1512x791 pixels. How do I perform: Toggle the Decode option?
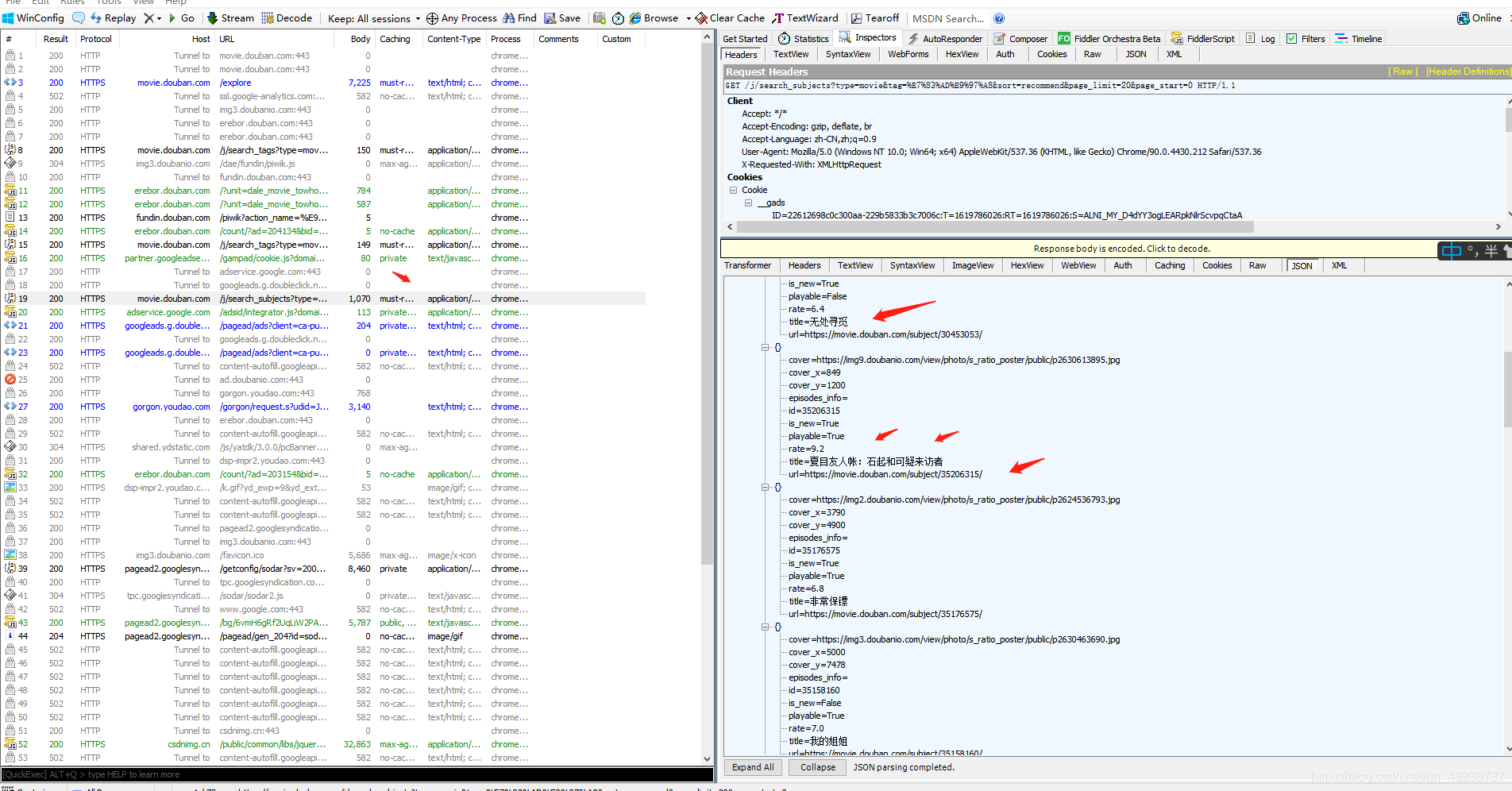point(287,18)
